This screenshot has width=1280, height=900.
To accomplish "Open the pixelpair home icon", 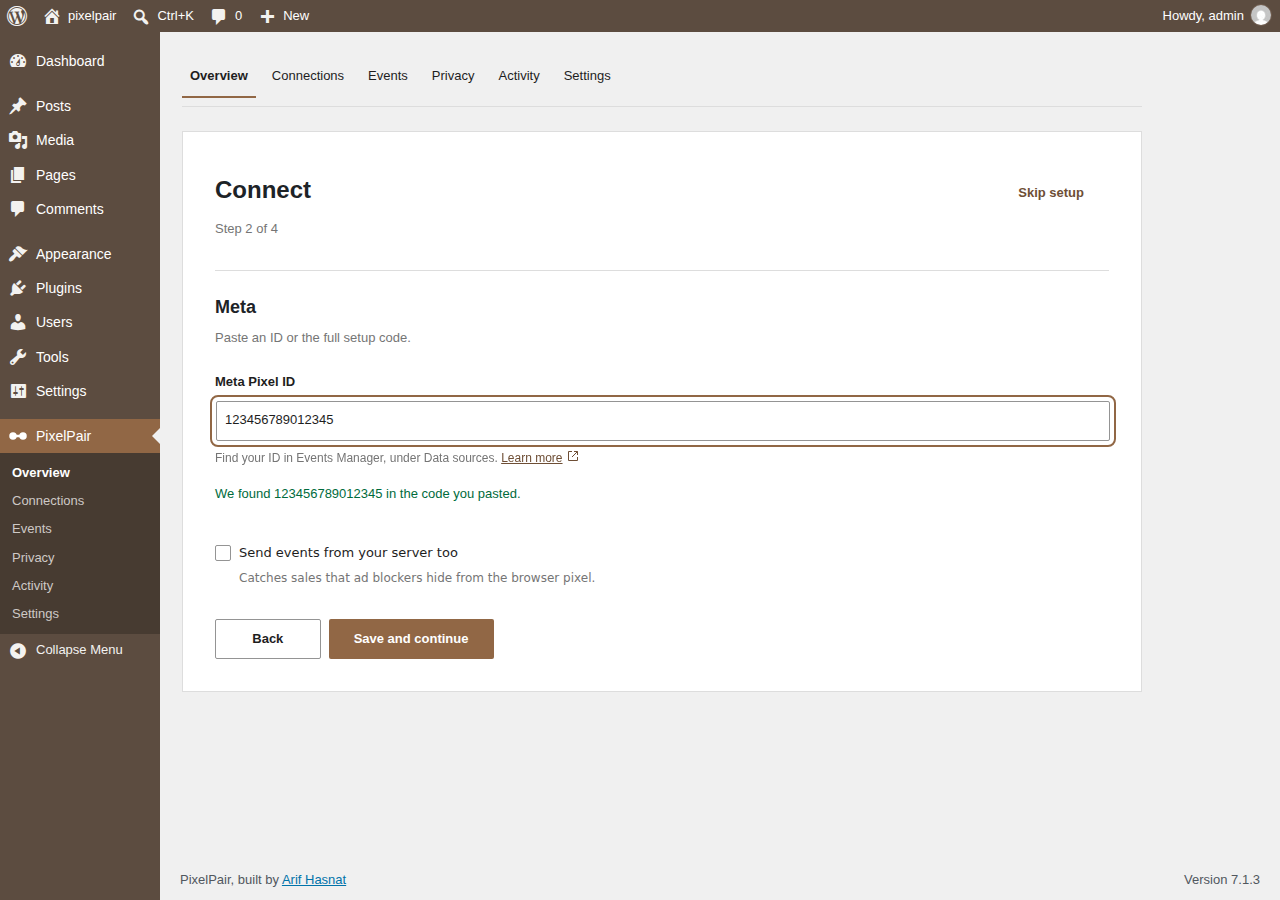I will click(52, 16).
